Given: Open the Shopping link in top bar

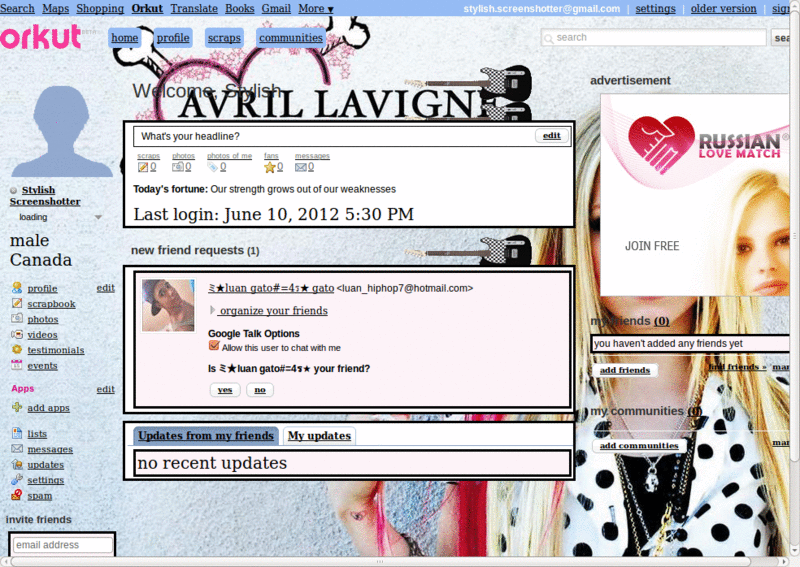Looking at the screenshot, I should 100,9.
